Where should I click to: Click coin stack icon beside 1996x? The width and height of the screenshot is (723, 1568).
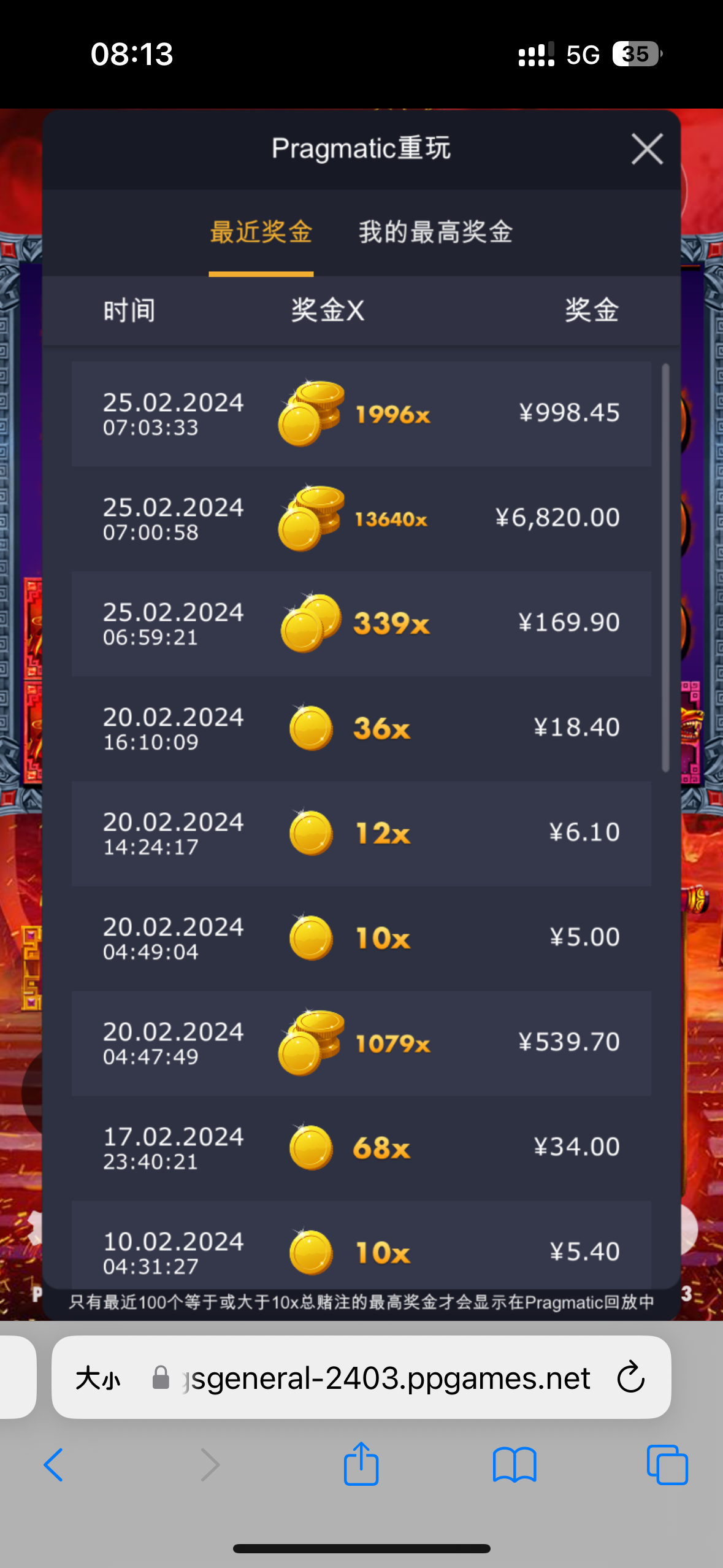(311, 413)
